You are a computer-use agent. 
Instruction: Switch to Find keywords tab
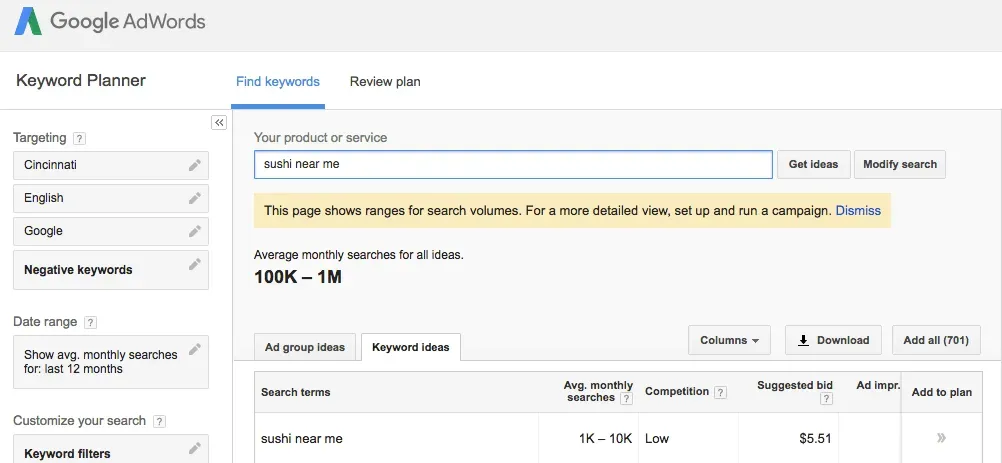click(x=278, y=82)
